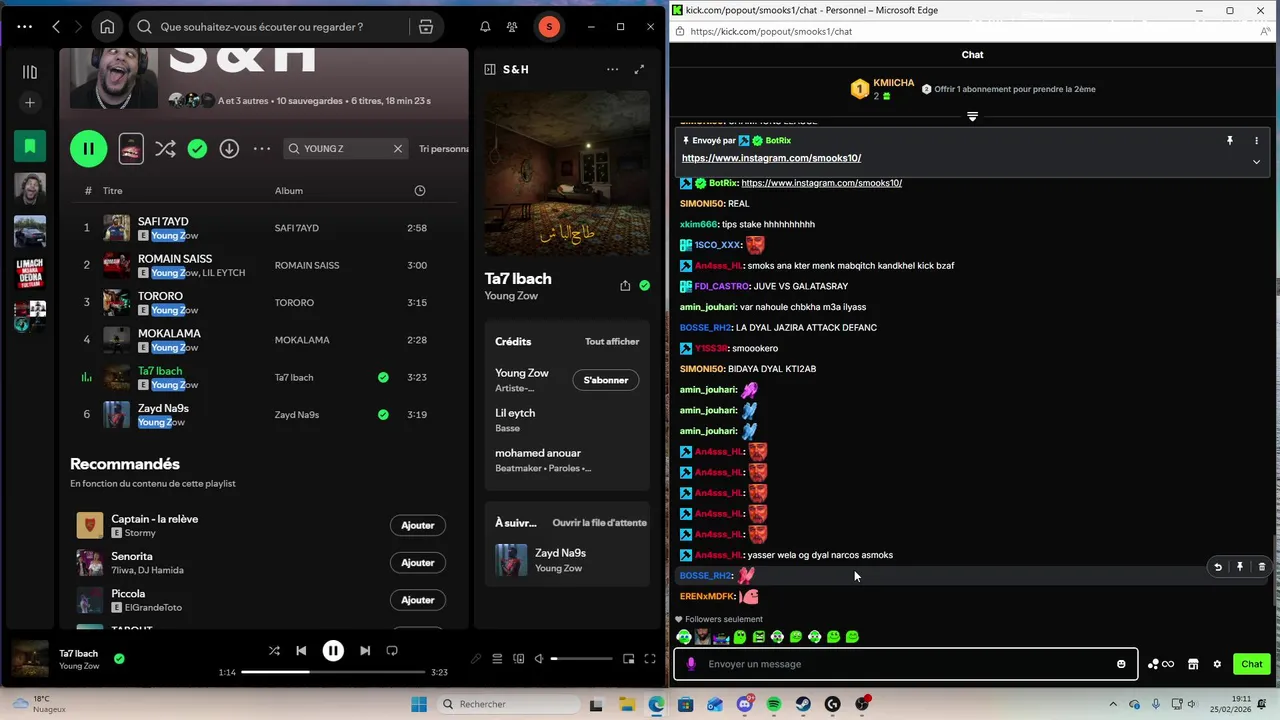1280x720 pixels.
Task: Add Senorita to the playlist
Action: pos(417,562)
